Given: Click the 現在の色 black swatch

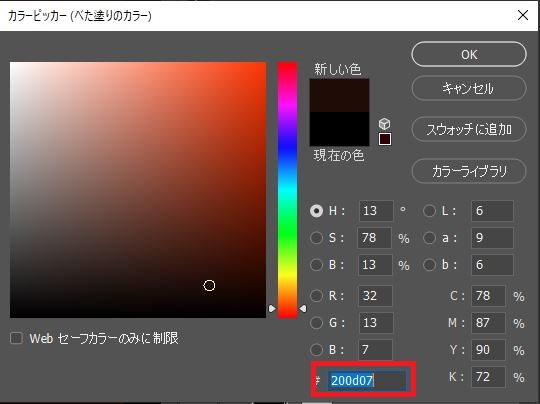Looking at the screenshot, I should (x=339, y=129).
